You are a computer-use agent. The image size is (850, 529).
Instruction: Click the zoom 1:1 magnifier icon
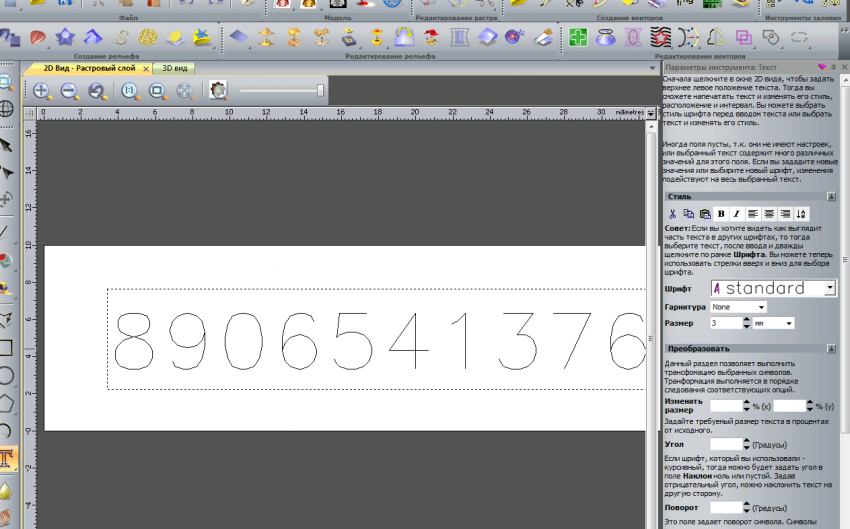pos(130,91)
